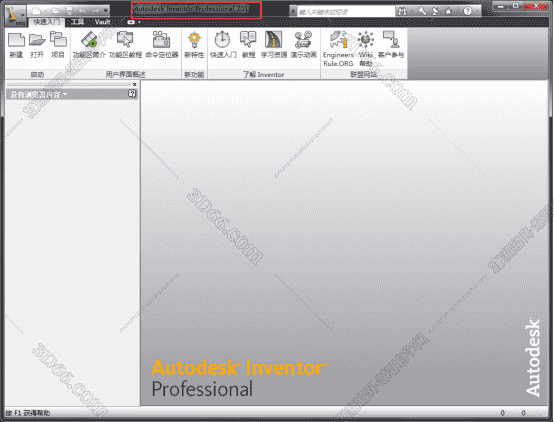Switch to the 工具 ribbon tab
554x422 pixels.
(77, 22)
